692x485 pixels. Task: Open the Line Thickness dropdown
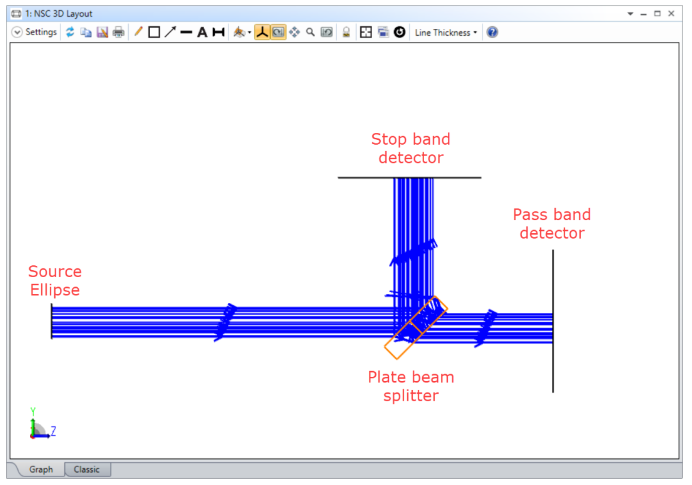pos(446,32)
